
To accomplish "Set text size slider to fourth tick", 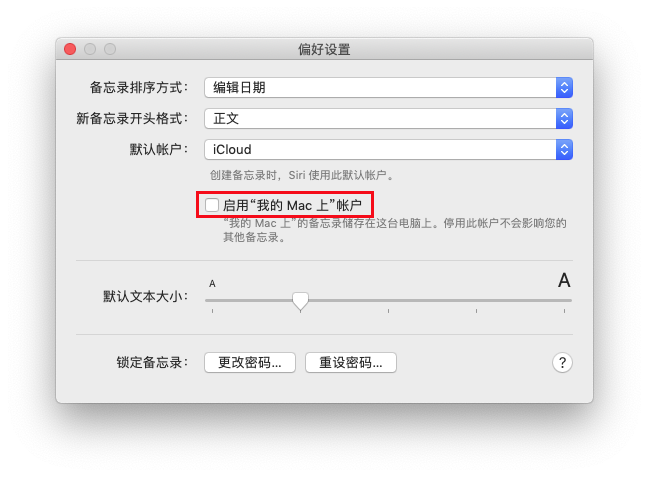I will pos(476,310).
